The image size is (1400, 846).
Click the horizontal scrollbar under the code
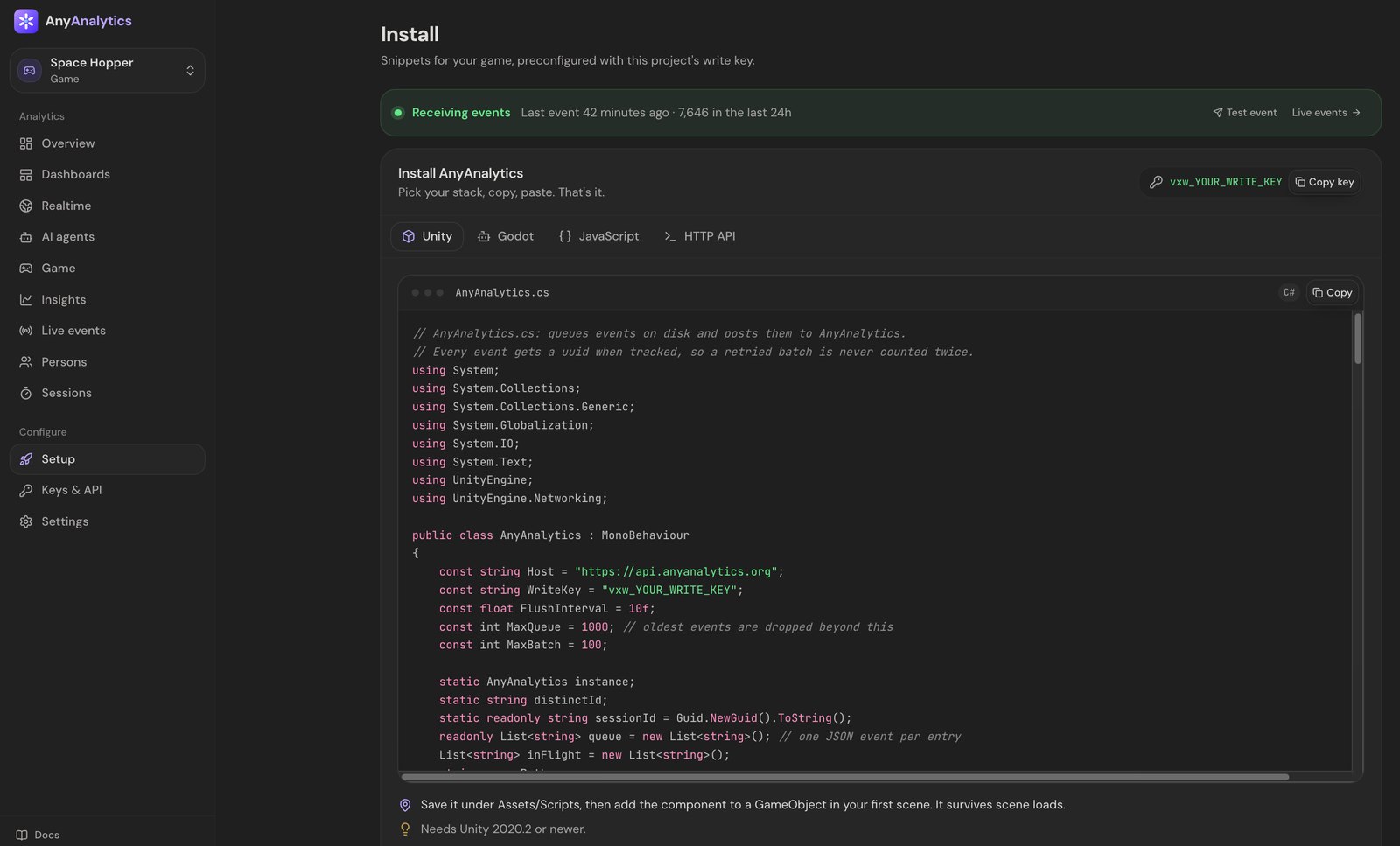(845, 777)
